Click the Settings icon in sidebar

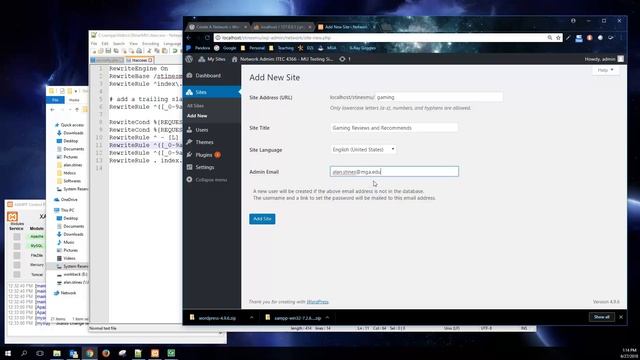(x=189, y=167)
